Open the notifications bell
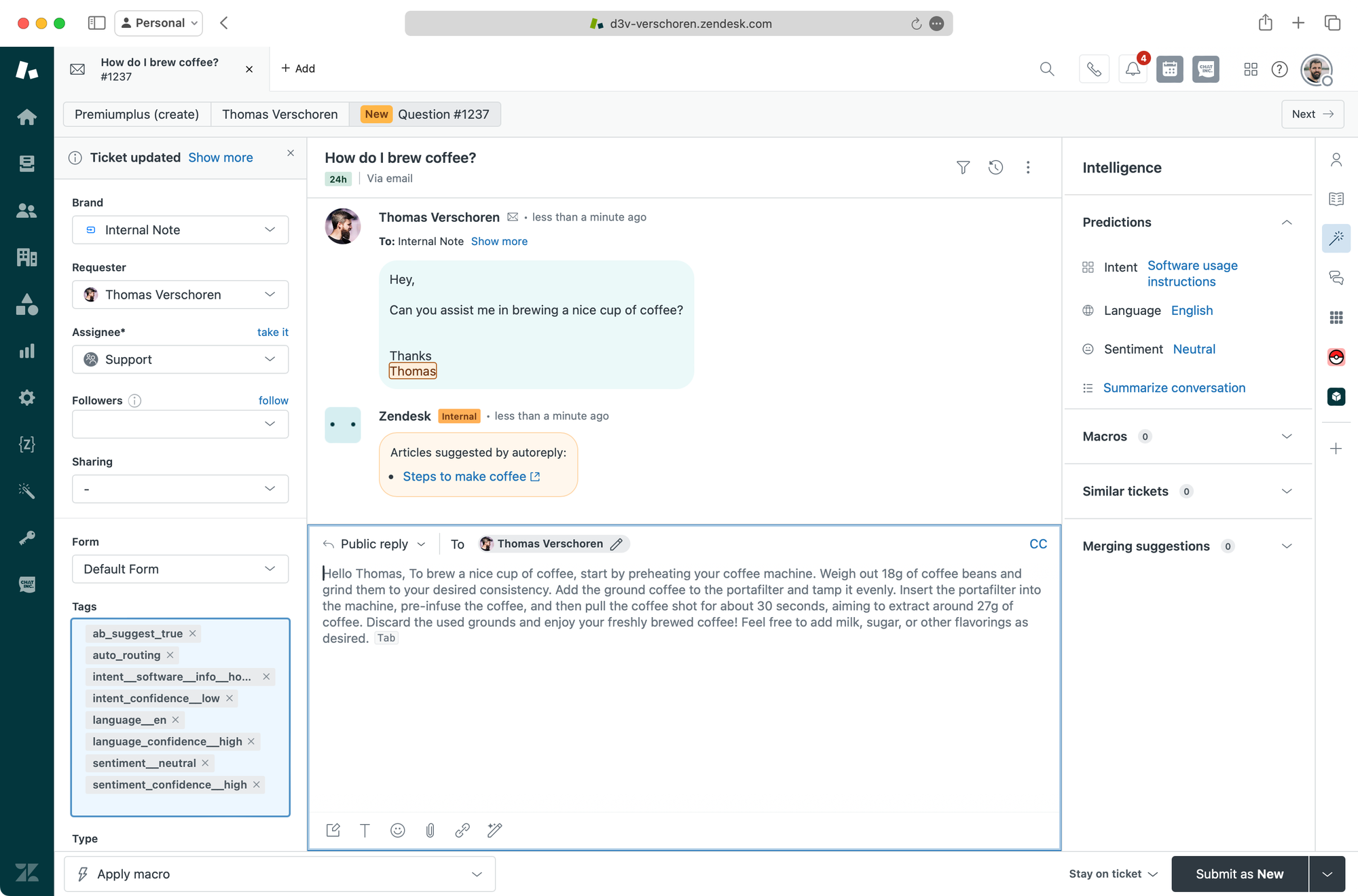Screen dimensions: 1358x896 tap(1133, 69)
